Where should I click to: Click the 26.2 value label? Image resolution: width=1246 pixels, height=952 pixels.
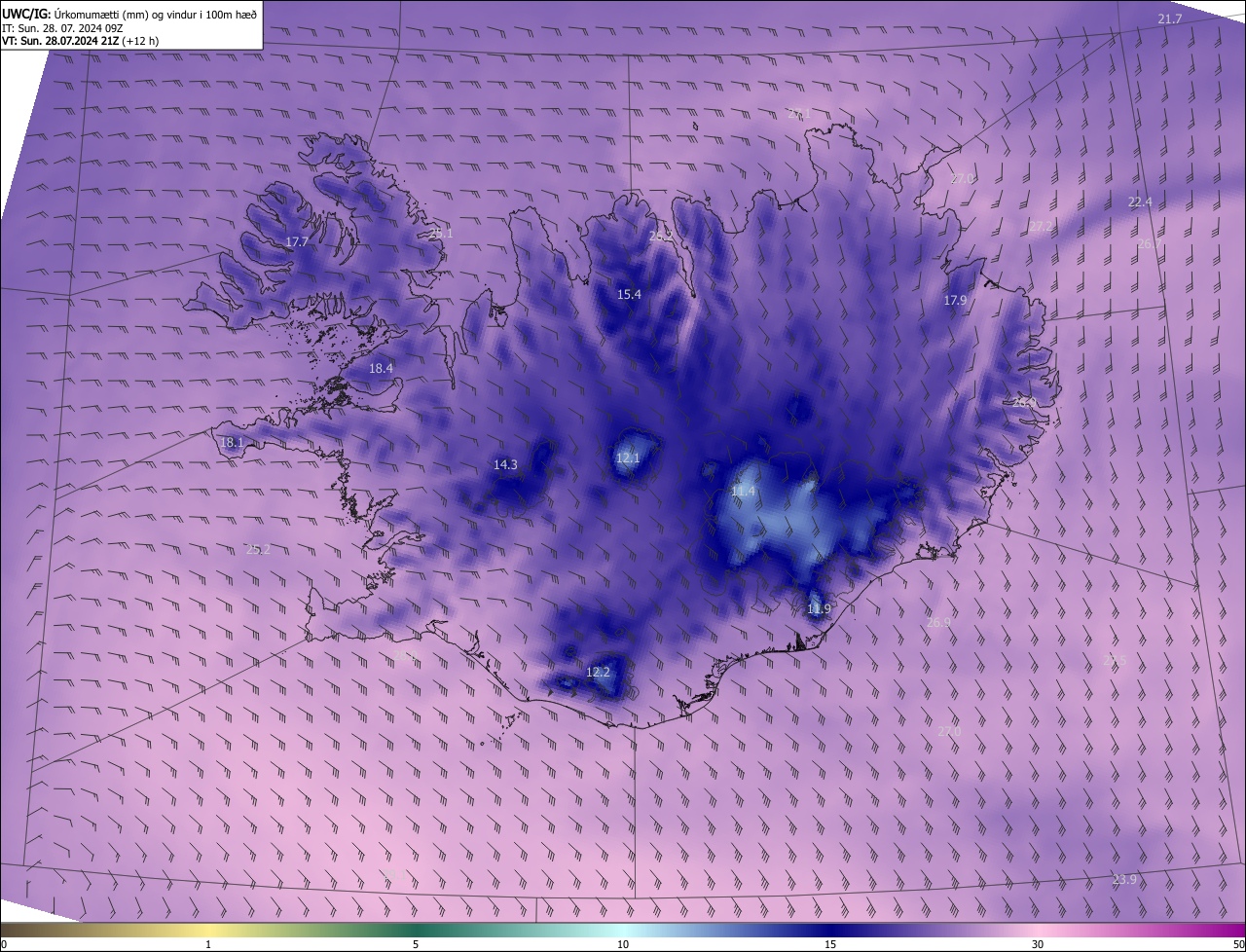(x=661, y=236)
